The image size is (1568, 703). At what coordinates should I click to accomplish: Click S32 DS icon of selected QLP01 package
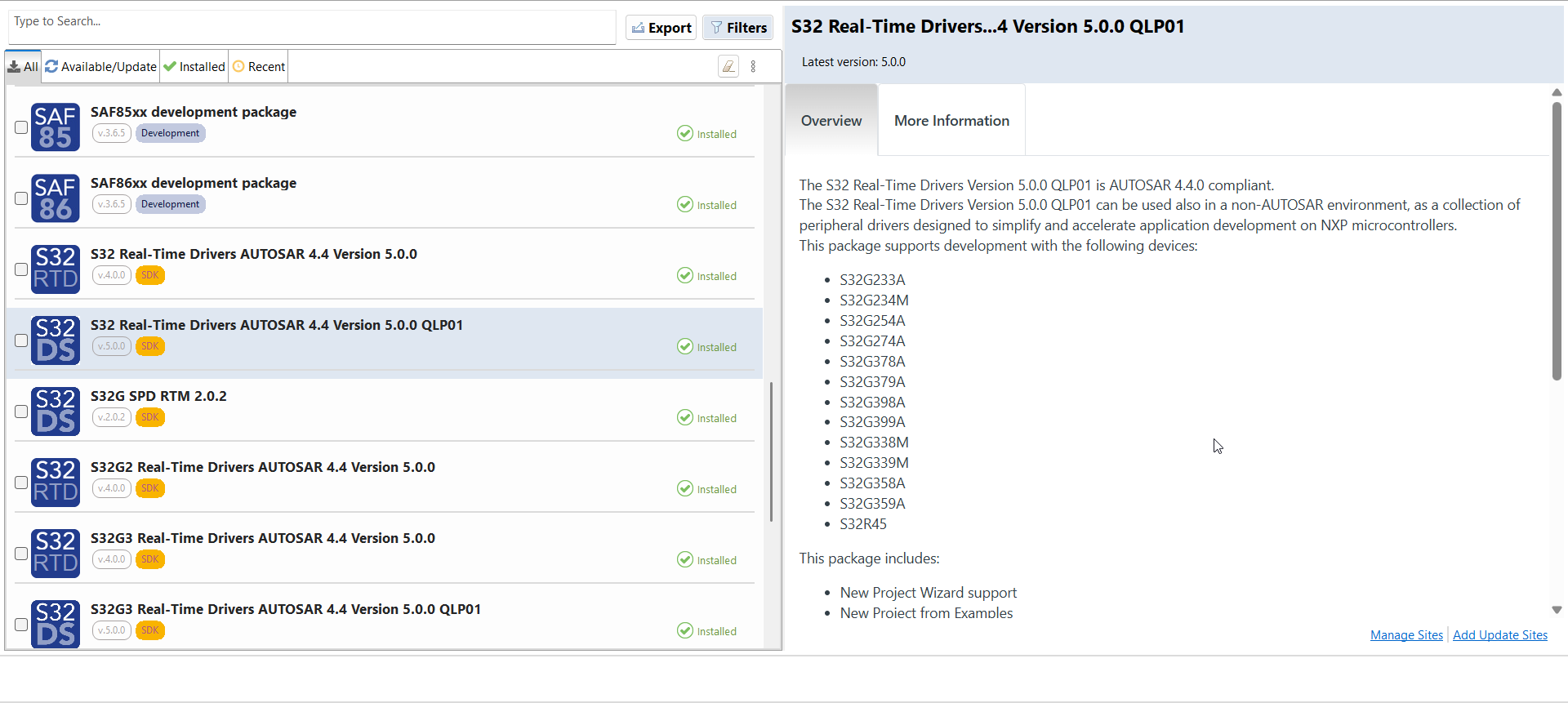pos(56,340)
